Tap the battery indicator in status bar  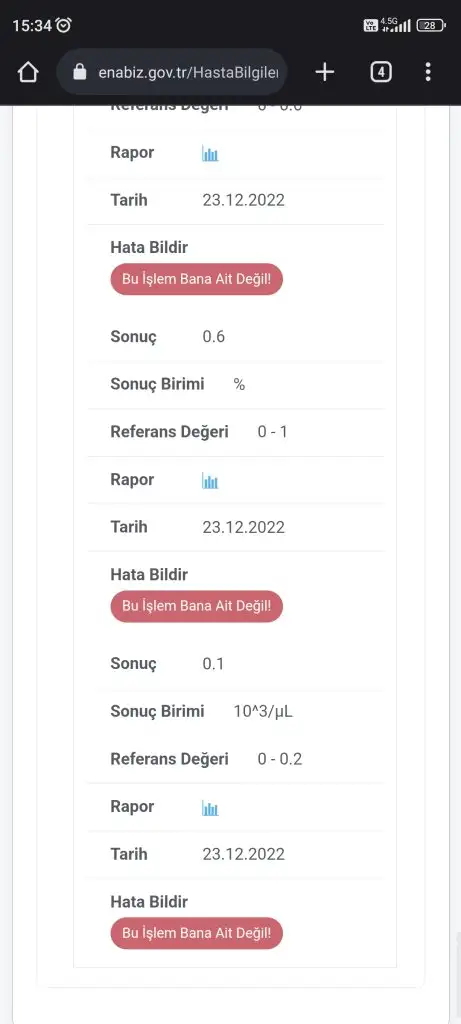click(x=432, y=25)
